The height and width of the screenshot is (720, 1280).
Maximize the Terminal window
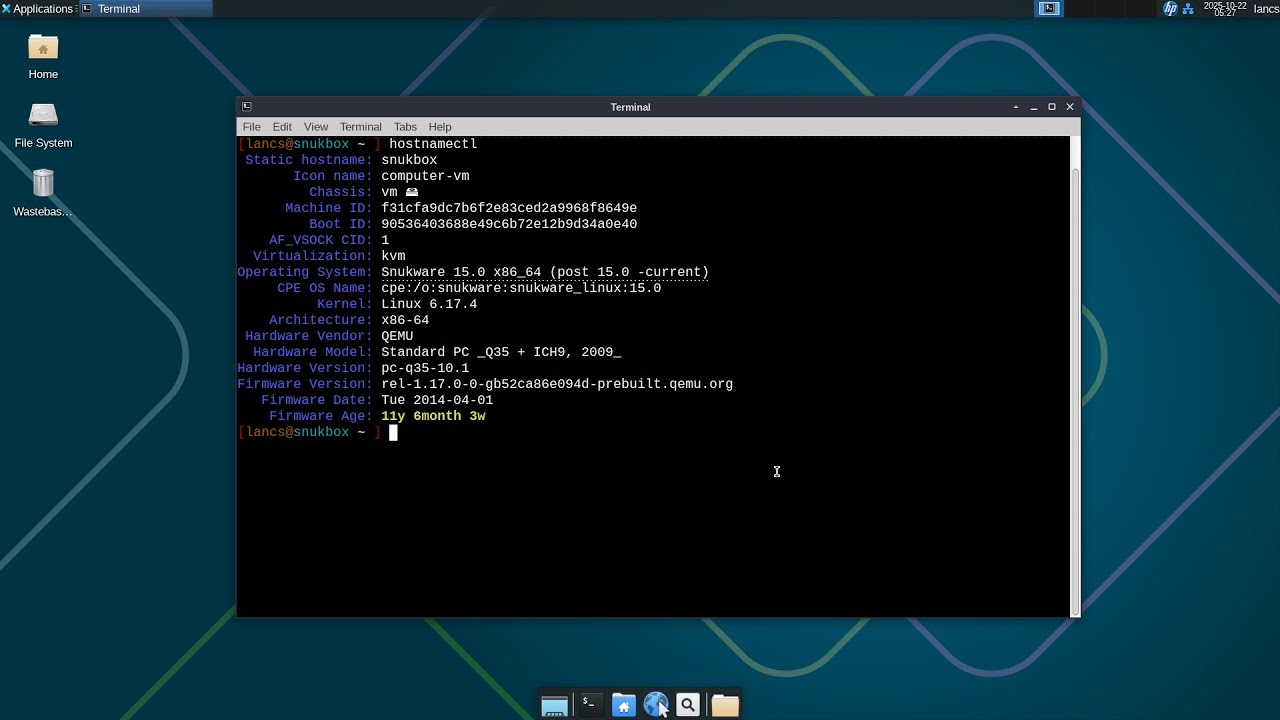(x=1052, y=107)
